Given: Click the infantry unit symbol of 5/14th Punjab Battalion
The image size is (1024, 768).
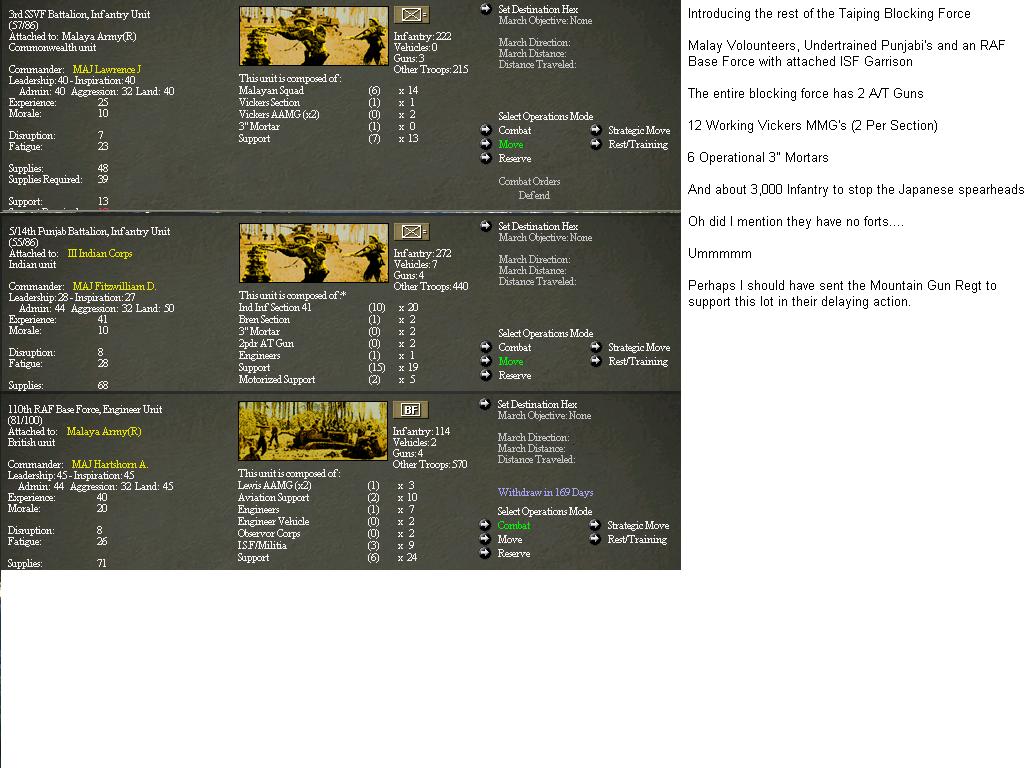Looking at the screenshot, I should (411, 231).
